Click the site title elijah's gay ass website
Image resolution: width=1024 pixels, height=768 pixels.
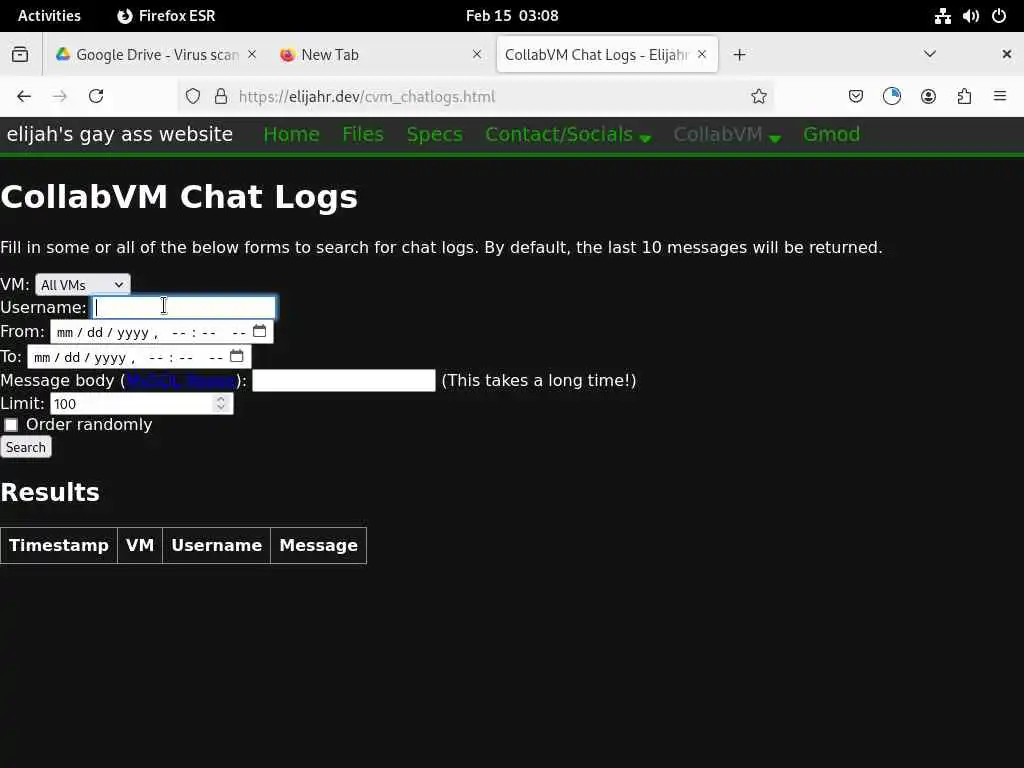[x=120, y=135]
